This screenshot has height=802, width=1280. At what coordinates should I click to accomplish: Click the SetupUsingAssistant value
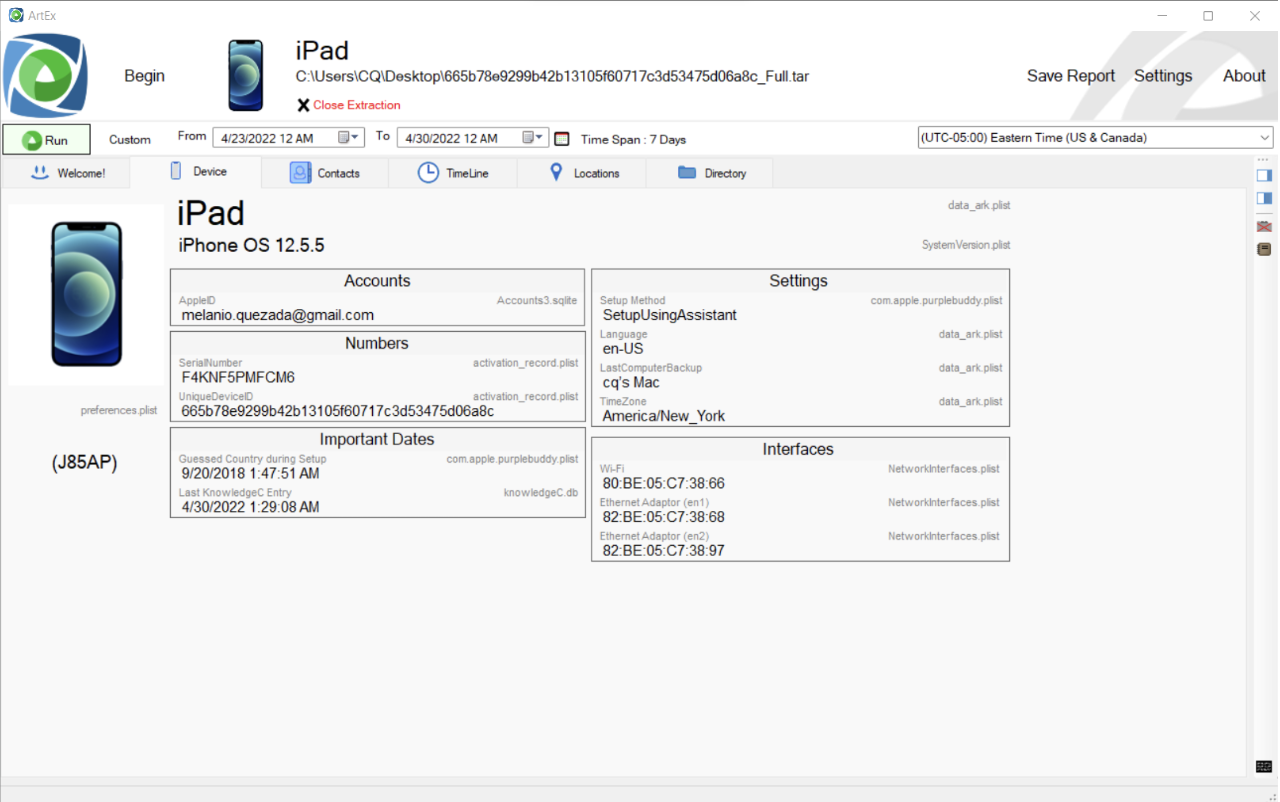670,315
